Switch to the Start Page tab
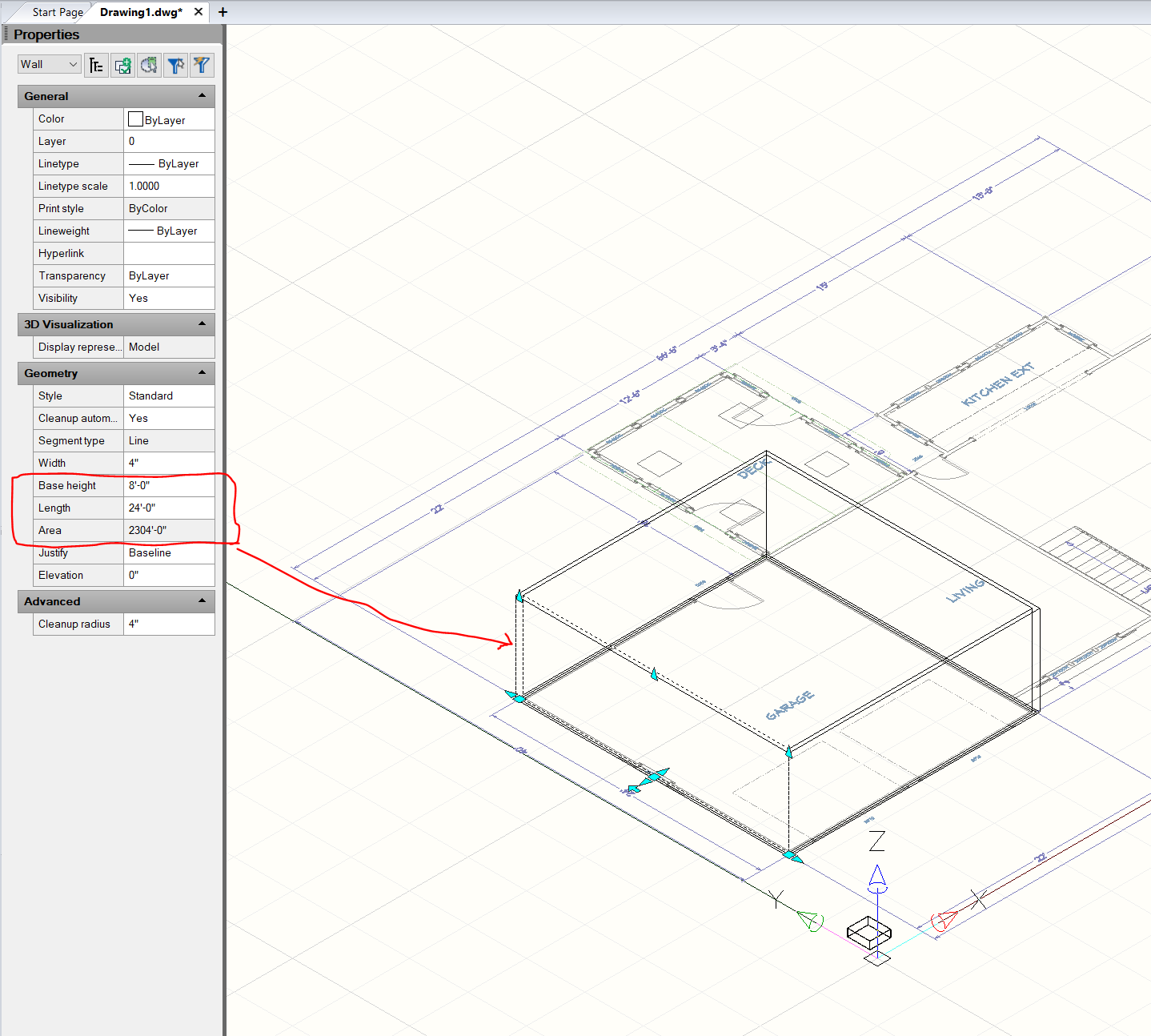Screen dimensions: 1151x1036 pos(58,12)
